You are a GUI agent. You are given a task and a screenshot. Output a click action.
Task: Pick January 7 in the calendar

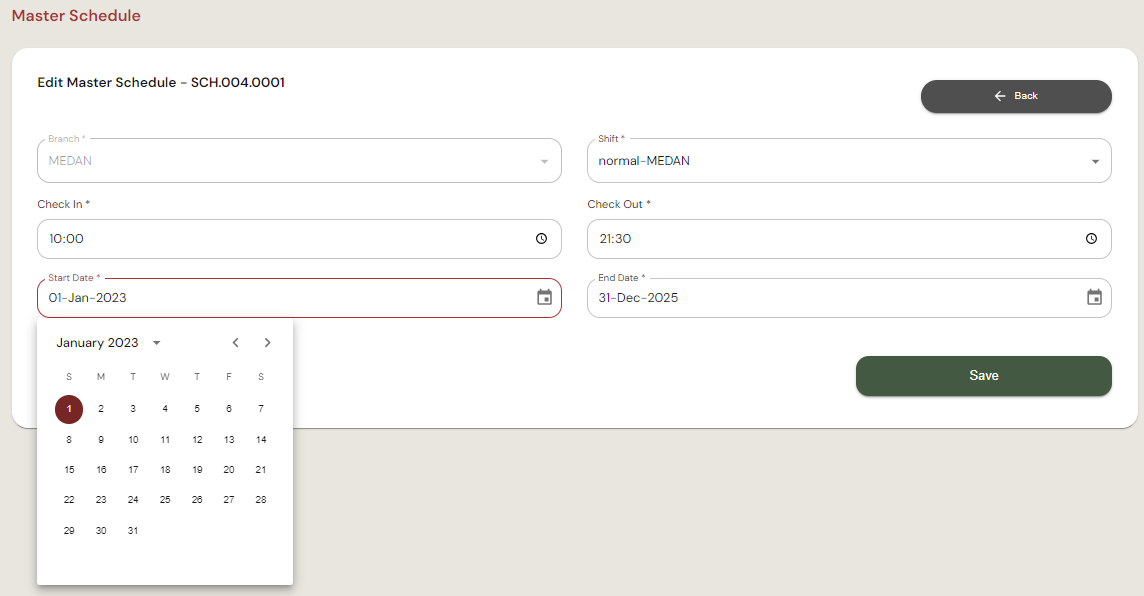tap(261, 409)
